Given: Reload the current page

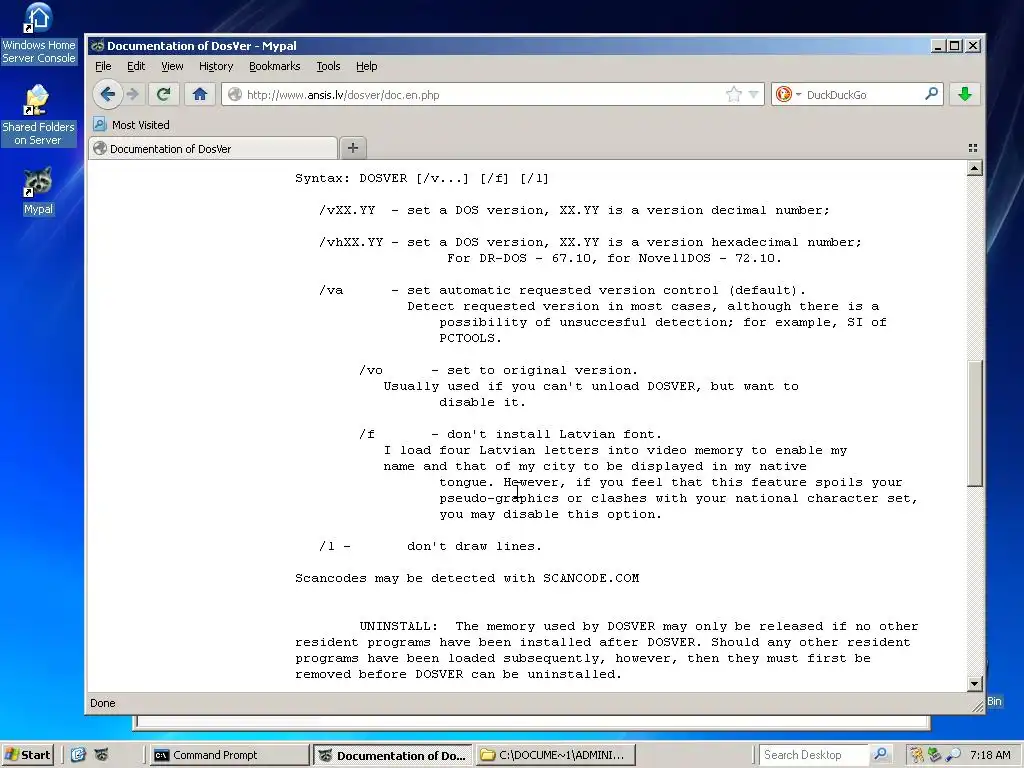Looking at the screenshot, I should click(x=163, y=95).
